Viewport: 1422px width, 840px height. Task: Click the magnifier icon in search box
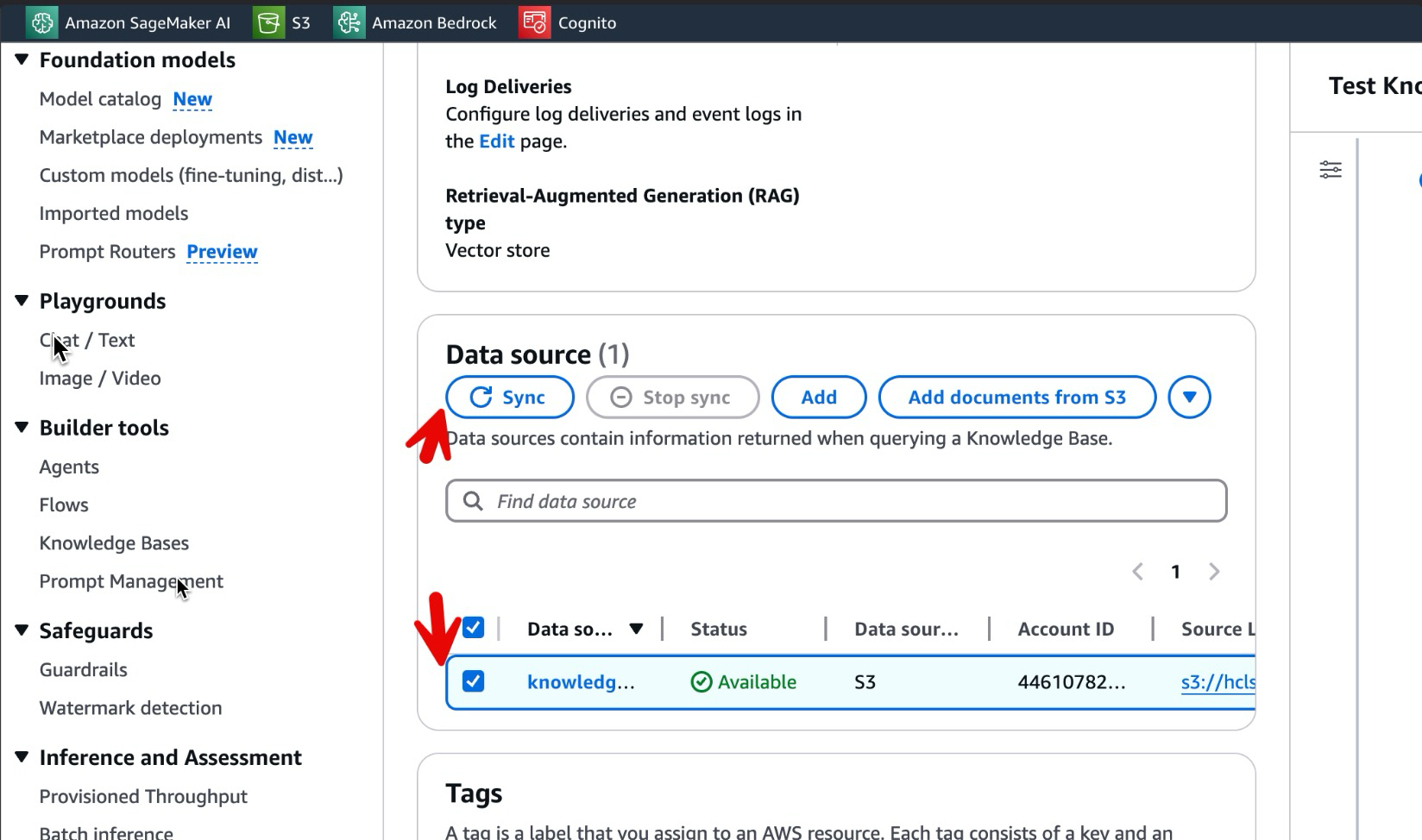click(473, 501)
